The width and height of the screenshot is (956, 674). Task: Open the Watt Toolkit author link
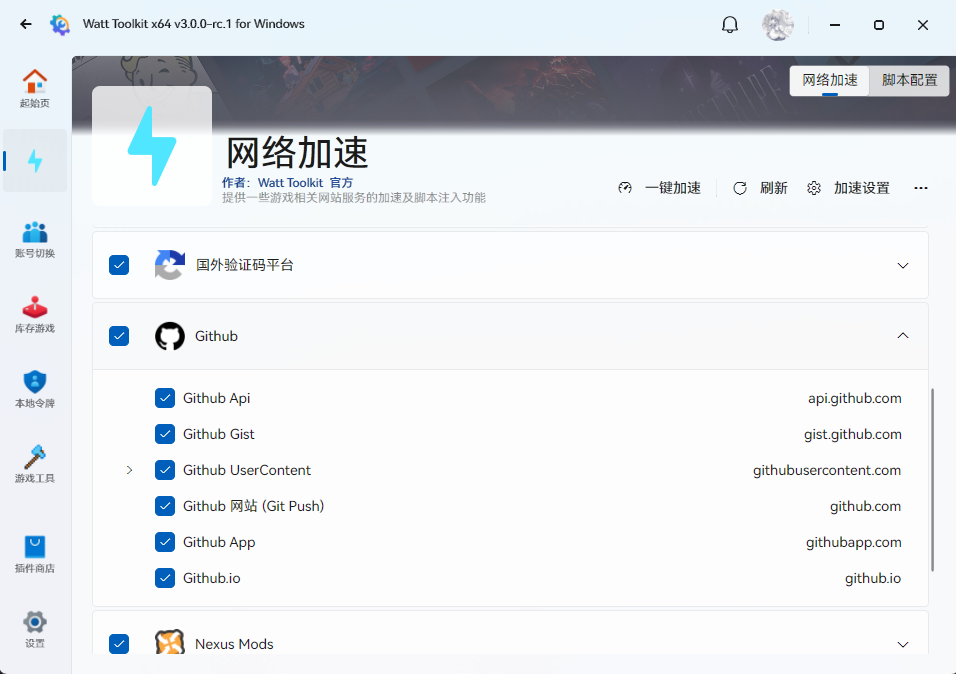tap(290, 183)
